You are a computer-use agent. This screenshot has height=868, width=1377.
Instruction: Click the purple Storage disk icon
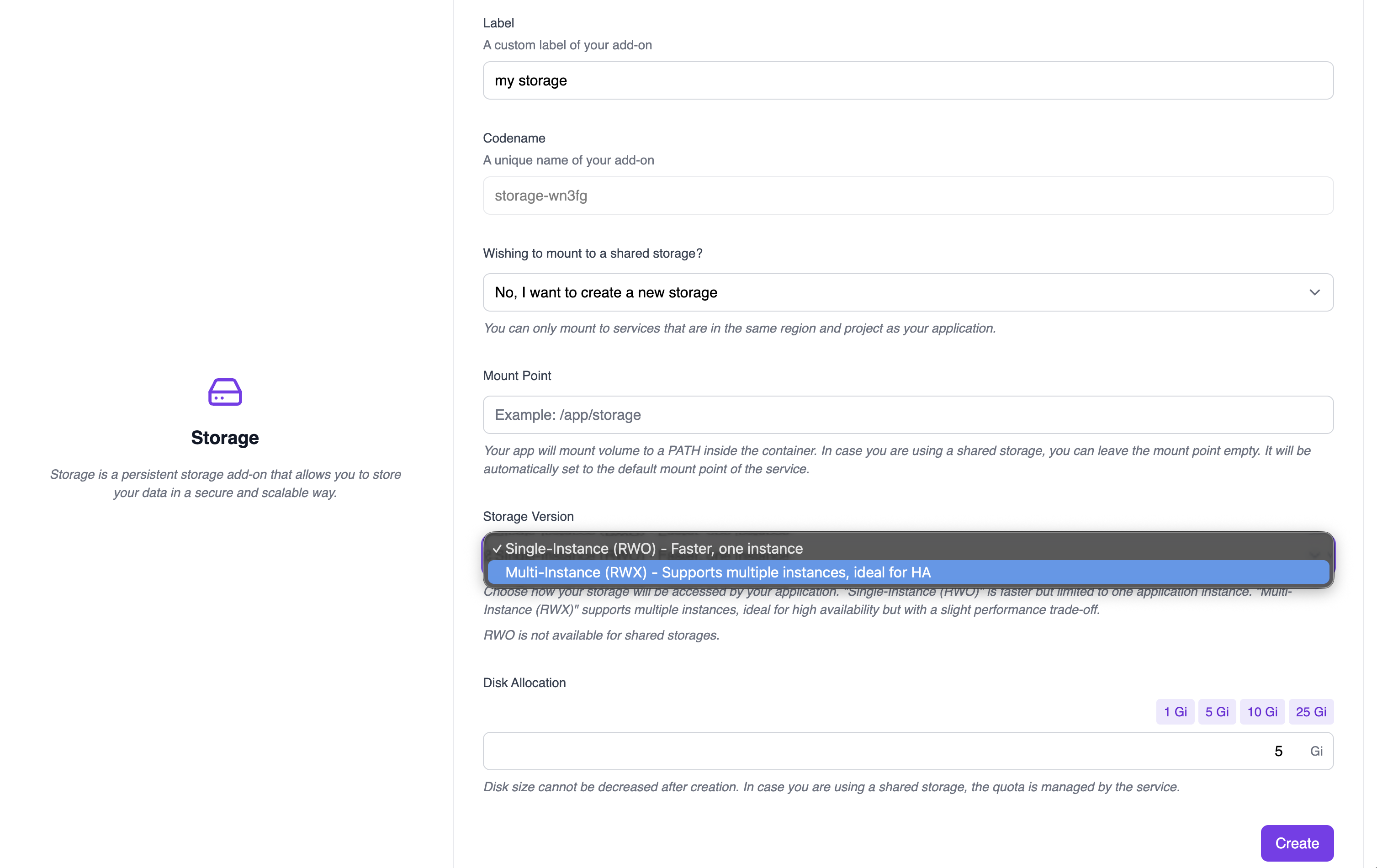tap(225, 392)
